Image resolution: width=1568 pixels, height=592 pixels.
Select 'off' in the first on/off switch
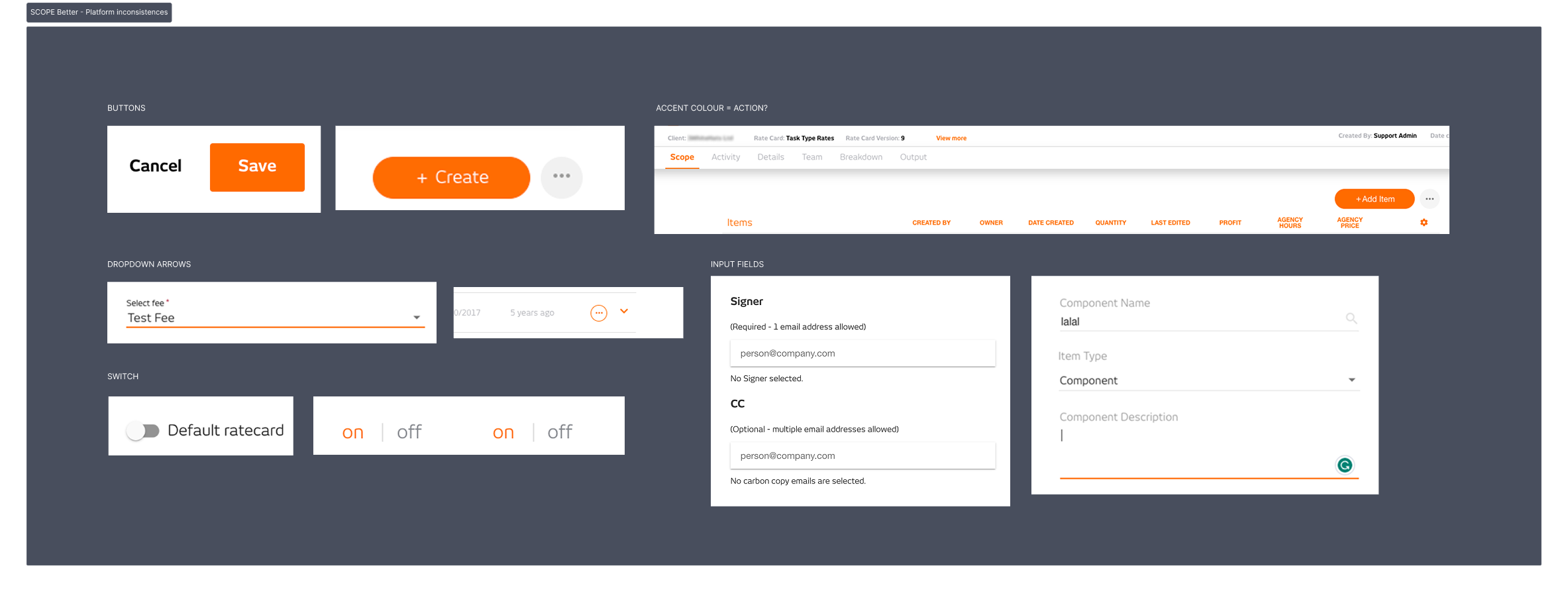tap(409, 432)
